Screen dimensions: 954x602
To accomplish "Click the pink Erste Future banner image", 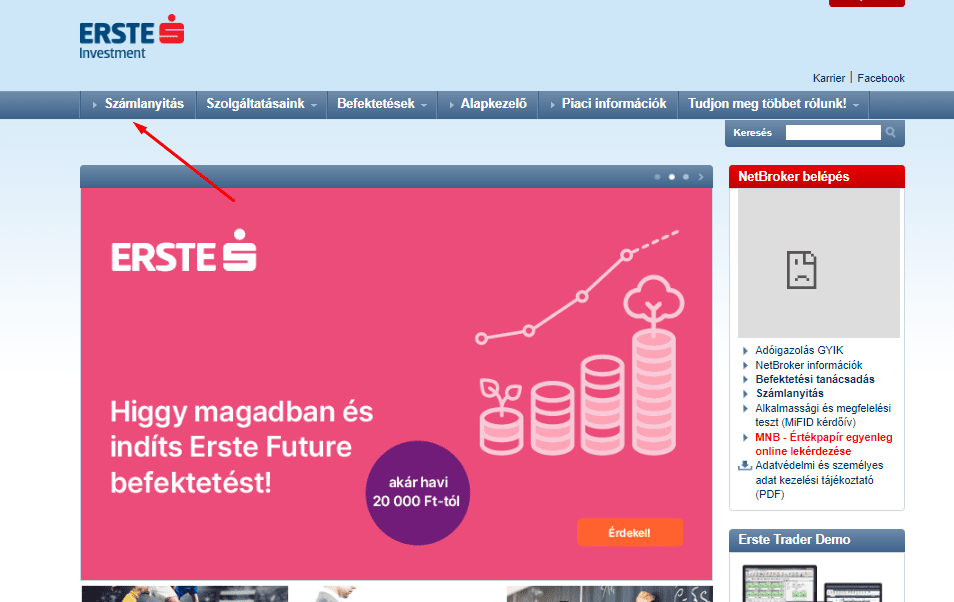I will 396,384.
